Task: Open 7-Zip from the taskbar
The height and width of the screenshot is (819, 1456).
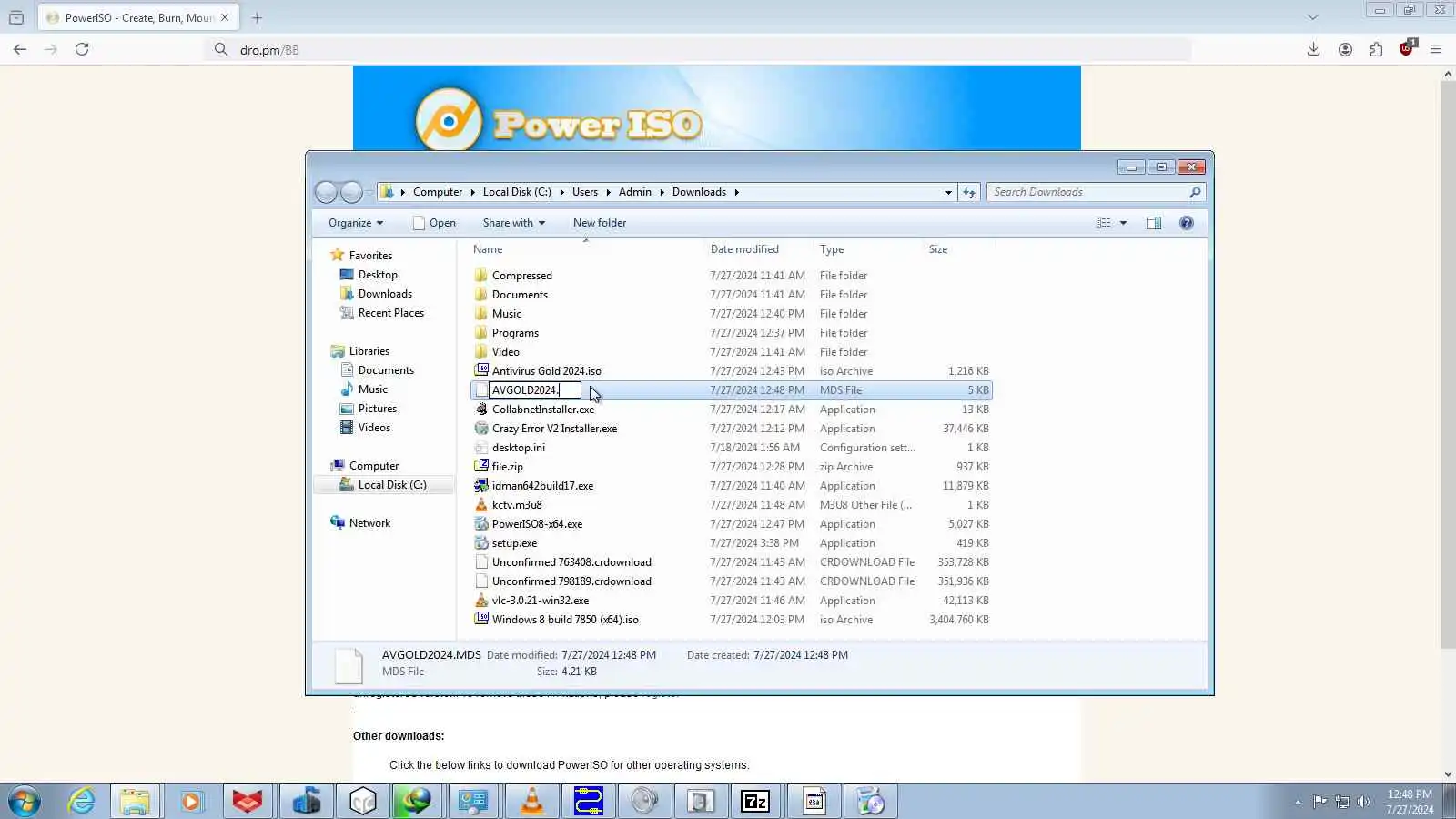Action: [x=755, y=801]
